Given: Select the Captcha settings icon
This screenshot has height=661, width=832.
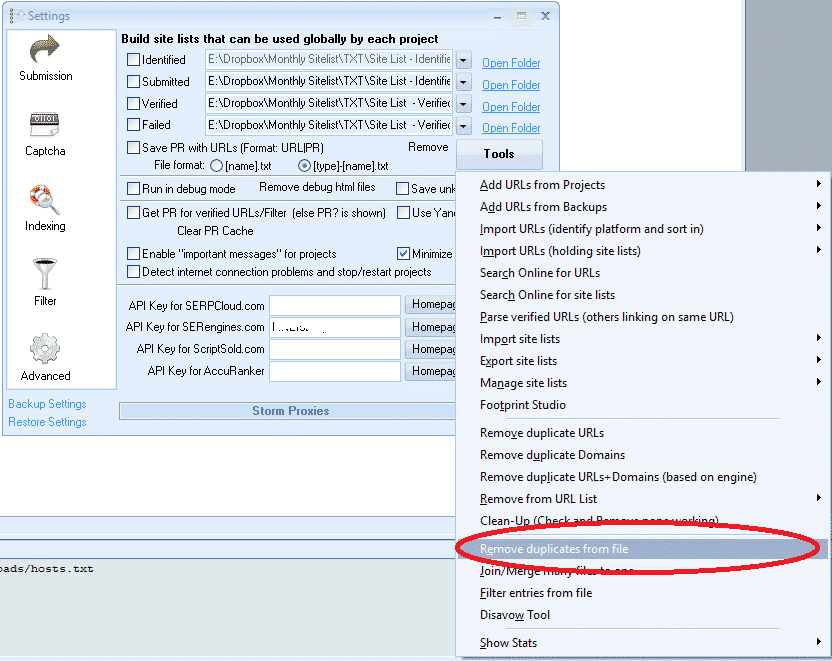Looking at the screenshot, I should (x=45, y=134).
